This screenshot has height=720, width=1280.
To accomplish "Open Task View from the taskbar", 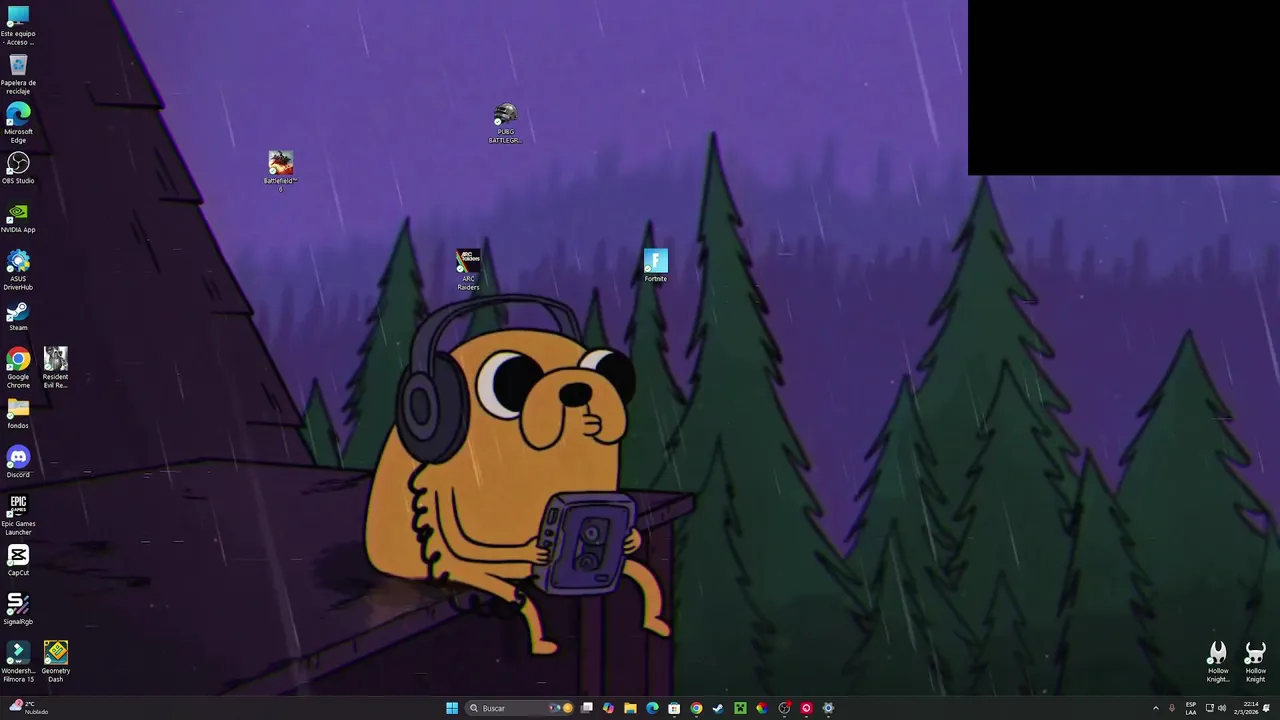I will 587,708.
